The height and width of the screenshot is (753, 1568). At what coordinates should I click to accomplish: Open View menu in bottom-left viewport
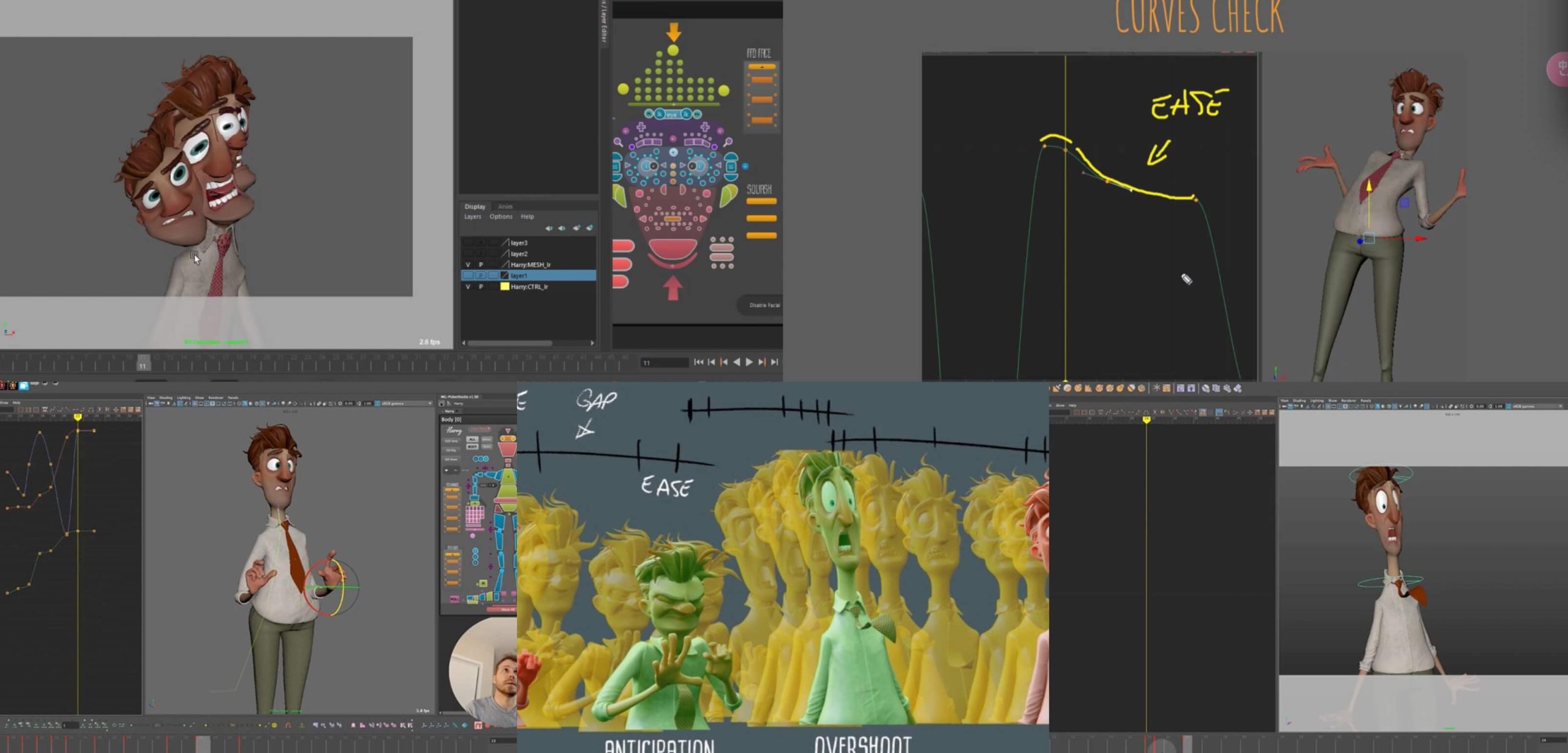pos(151,398)
